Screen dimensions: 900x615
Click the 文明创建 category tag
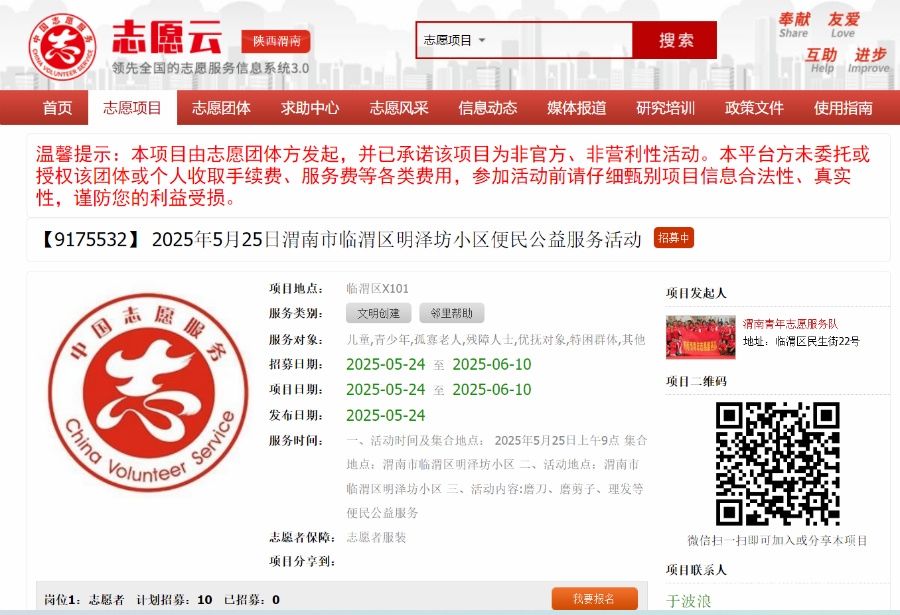[x=378, y=313]
